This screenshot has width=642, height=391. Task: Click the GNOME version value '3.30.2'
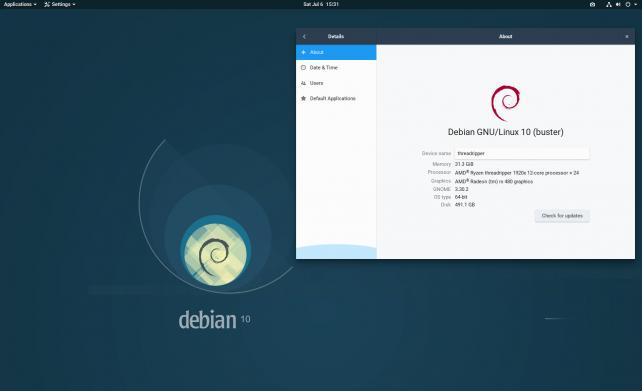pos(461,189)
